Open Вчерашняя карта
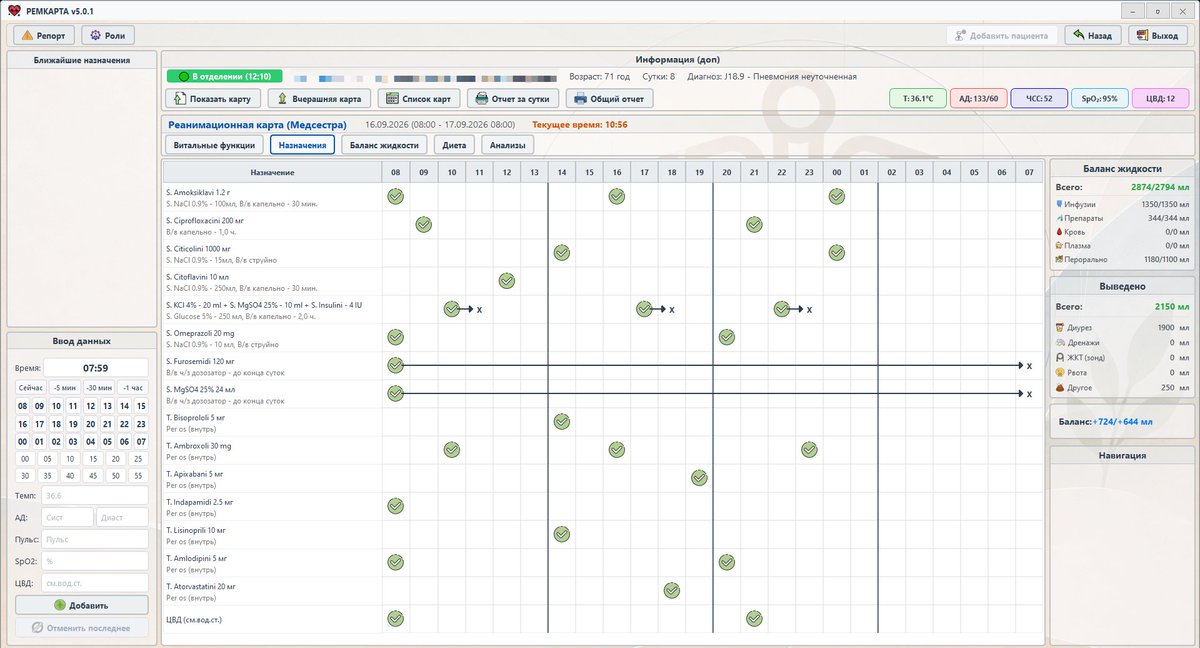 (320, 98)
